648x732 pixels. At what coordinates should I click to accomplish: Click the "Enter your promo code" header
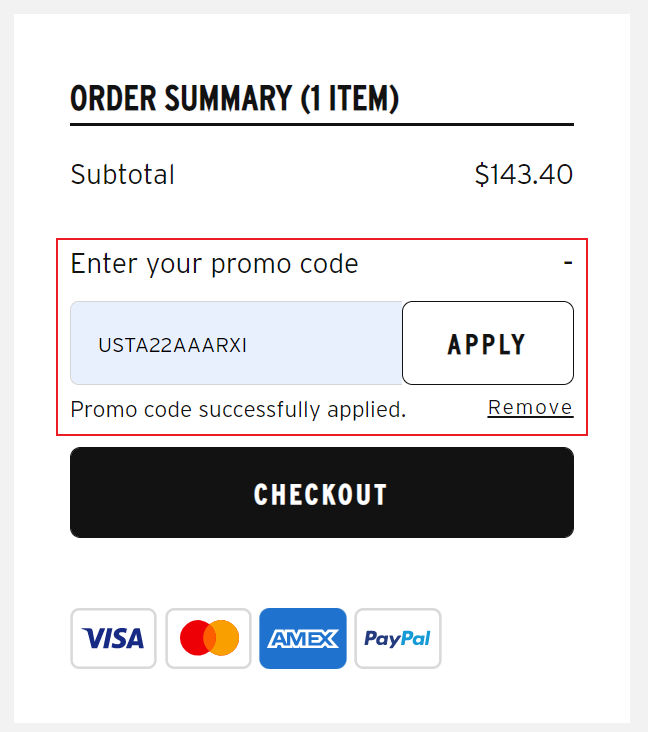[214, 264]
